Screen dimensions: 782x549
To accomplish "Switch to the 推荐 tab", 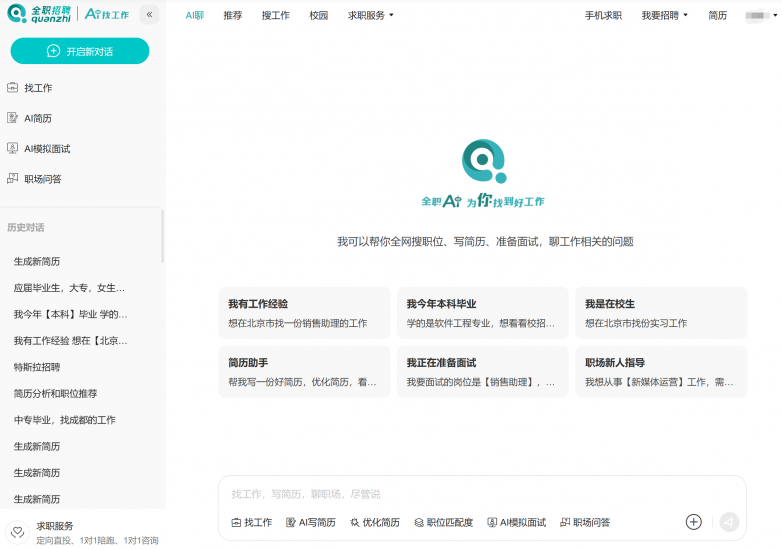I will pos(232,16).
